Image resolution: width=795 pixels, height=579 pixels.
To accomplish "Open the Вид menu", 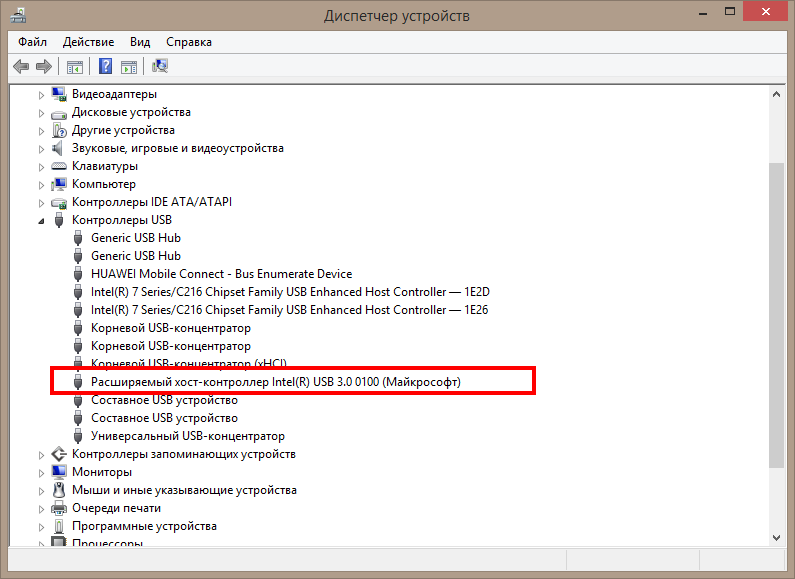I will point(140,42).
